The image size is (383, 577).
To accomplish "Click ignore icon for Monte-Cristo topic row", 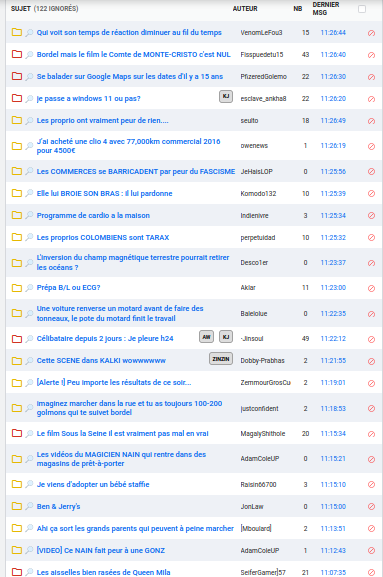I will click(371, 55).
